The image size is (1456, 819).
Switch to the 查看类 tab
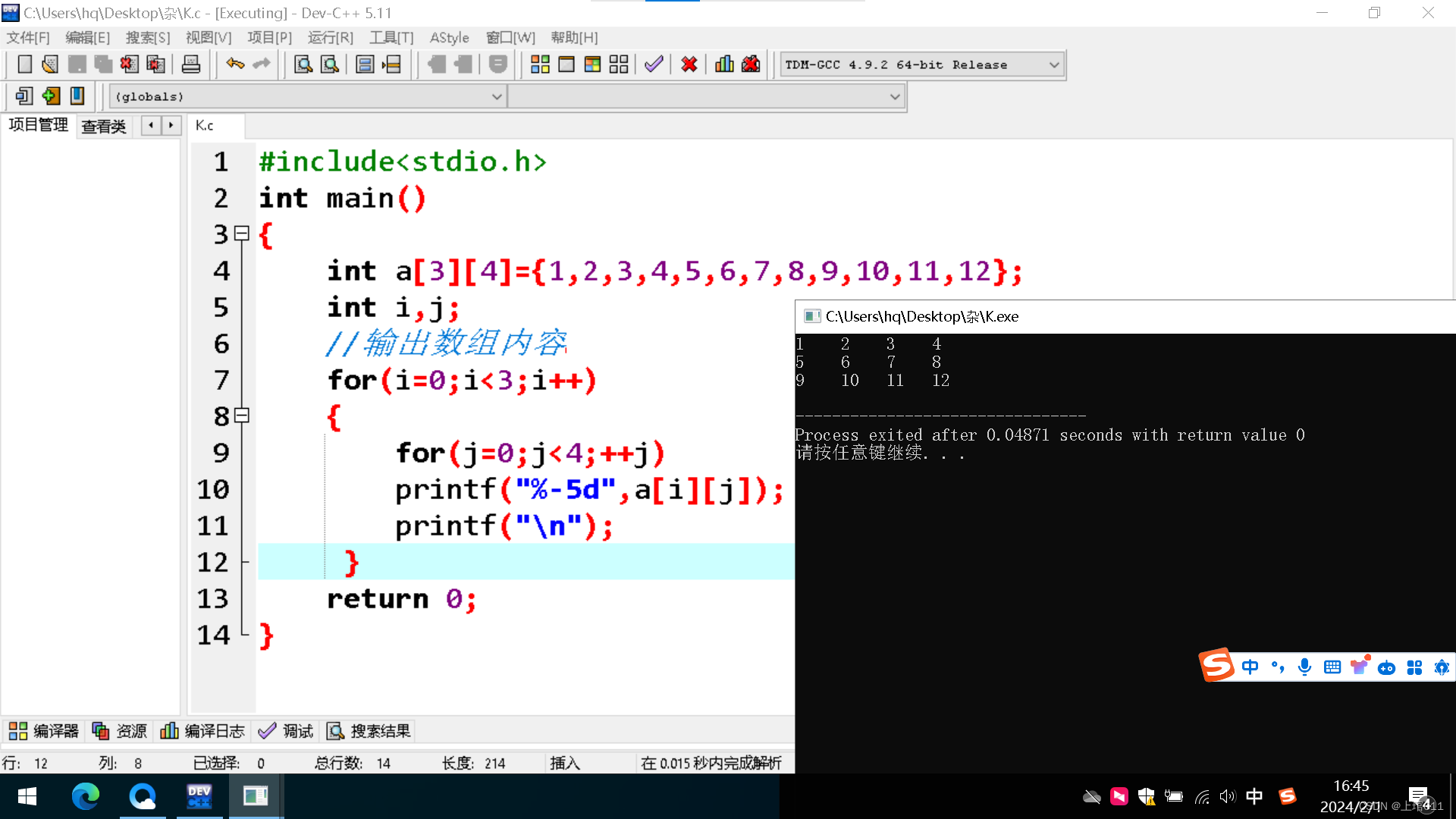point(104,126)
